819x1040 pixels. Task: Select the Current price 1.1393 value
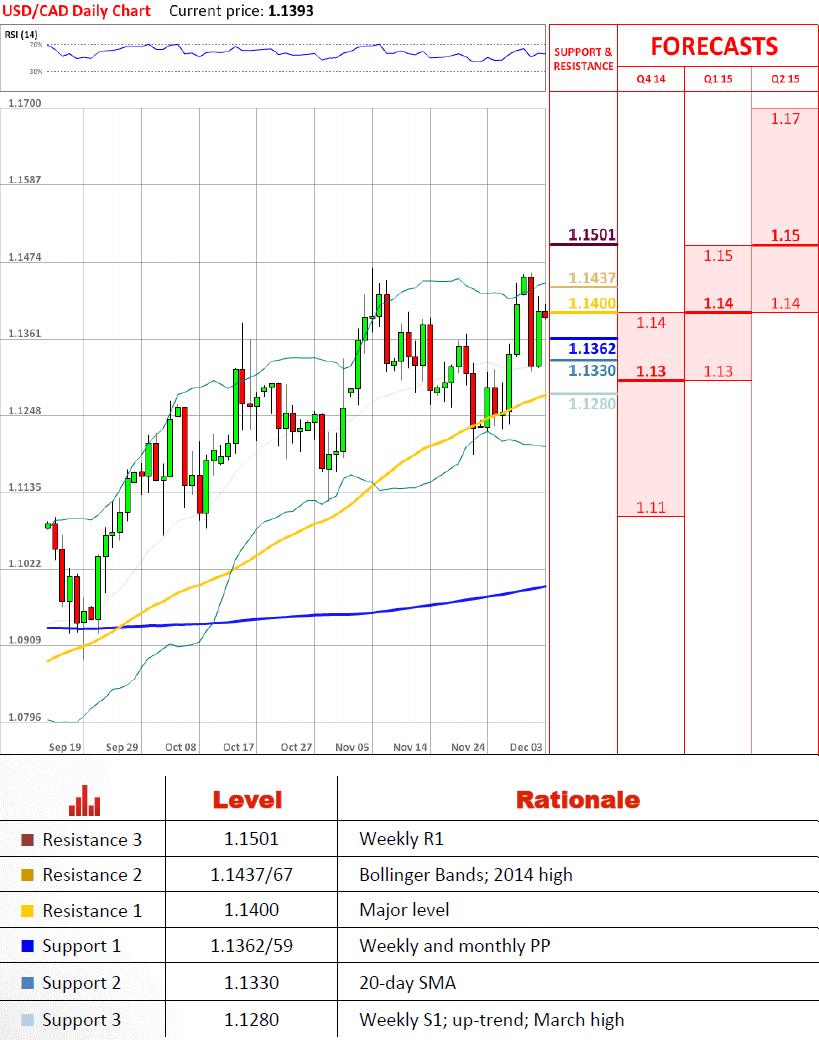(290, 11)
